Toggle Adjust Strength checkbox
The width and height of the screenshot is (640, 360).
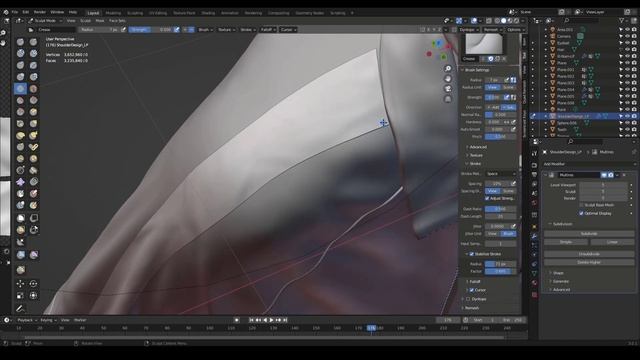pos(487,198)
